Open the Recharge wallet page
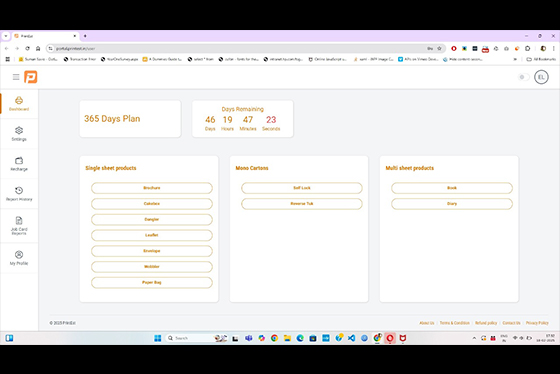The height and width of the screenshot is (374, 560). pyautogui.click(x=19, y=164)
